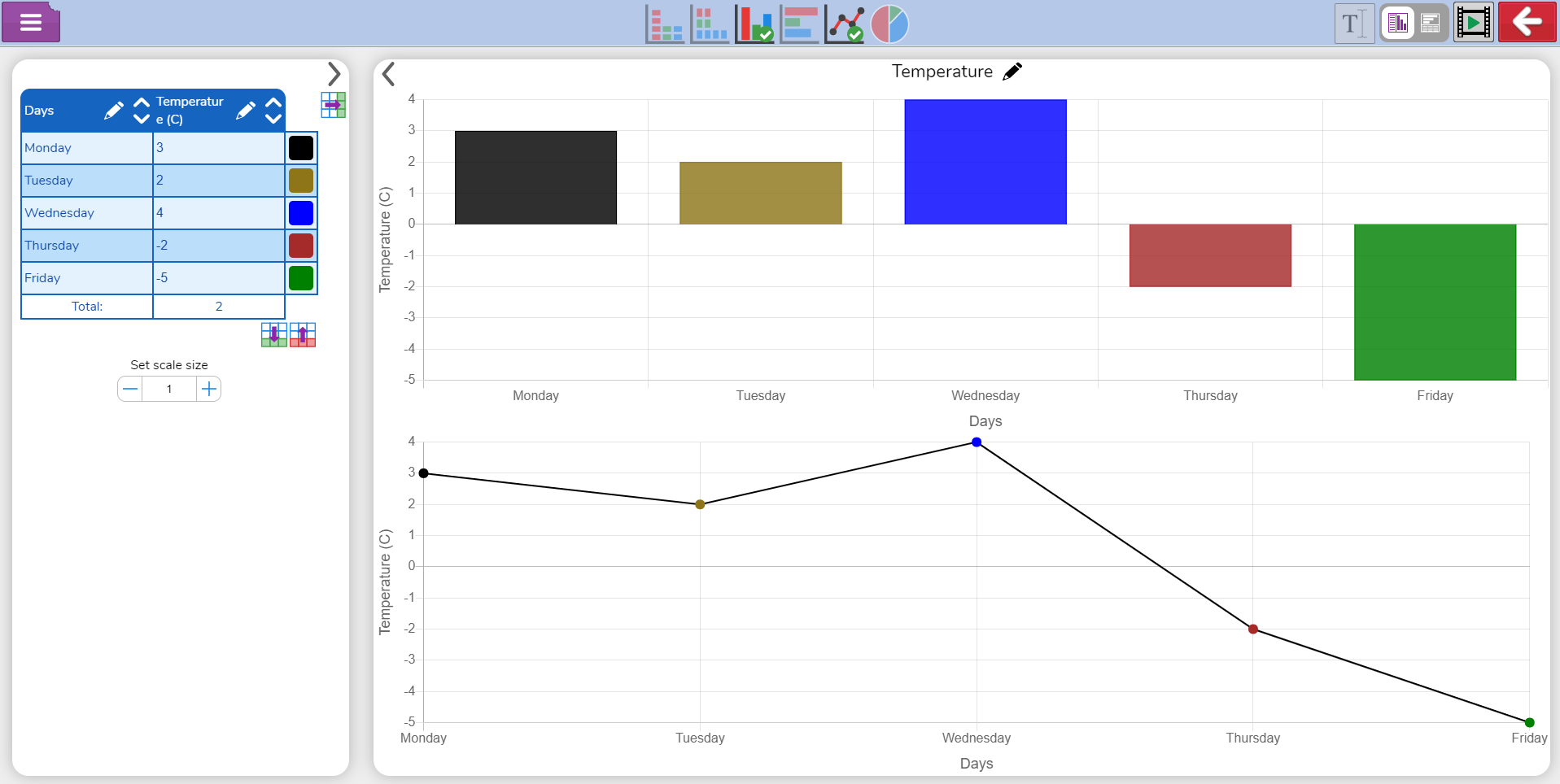
Task: Click the text tool icon
Action: tap(1354, 24)
